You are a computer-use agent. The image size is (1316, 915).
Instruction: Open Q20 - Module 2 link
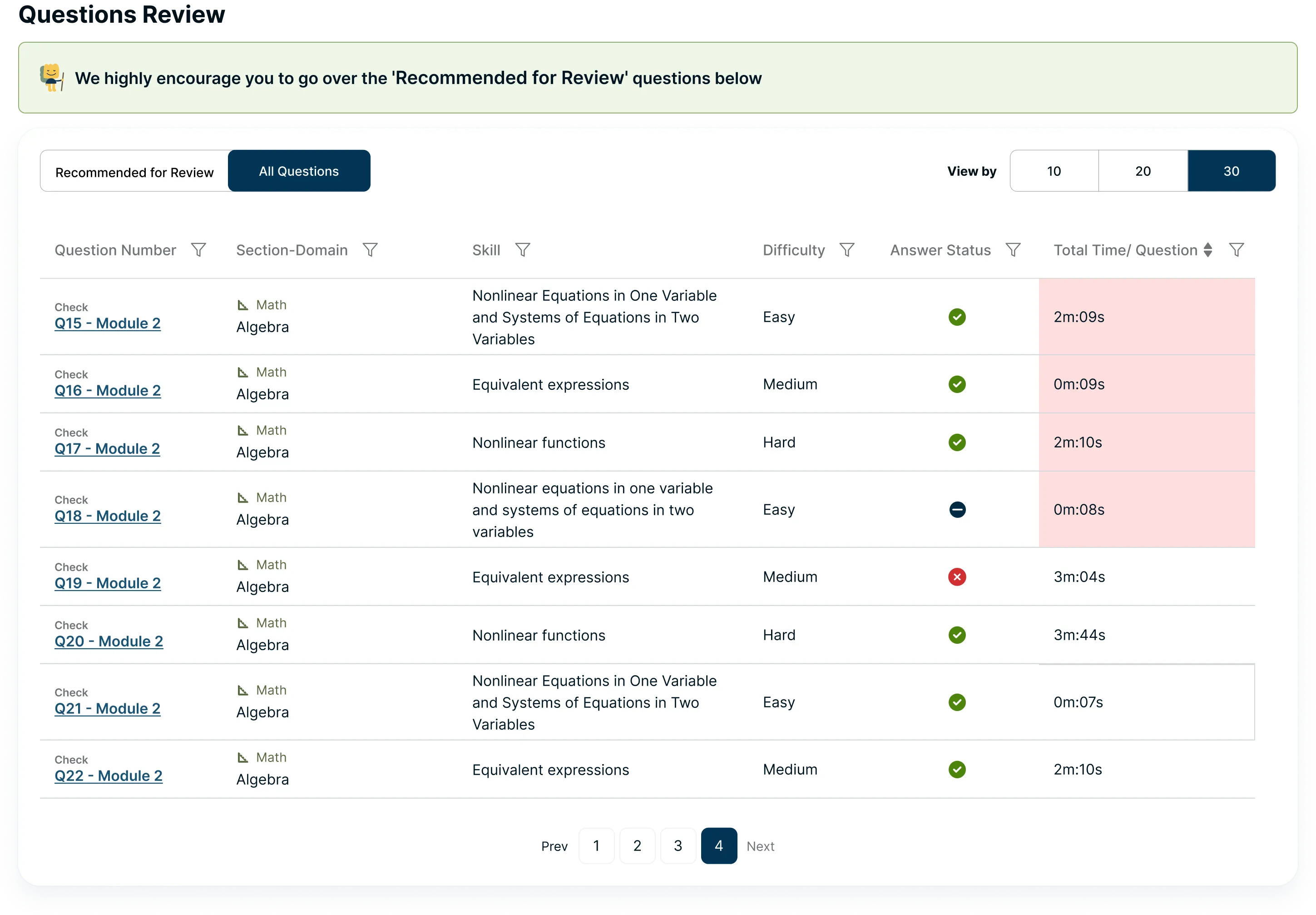[x=108, y=641]
